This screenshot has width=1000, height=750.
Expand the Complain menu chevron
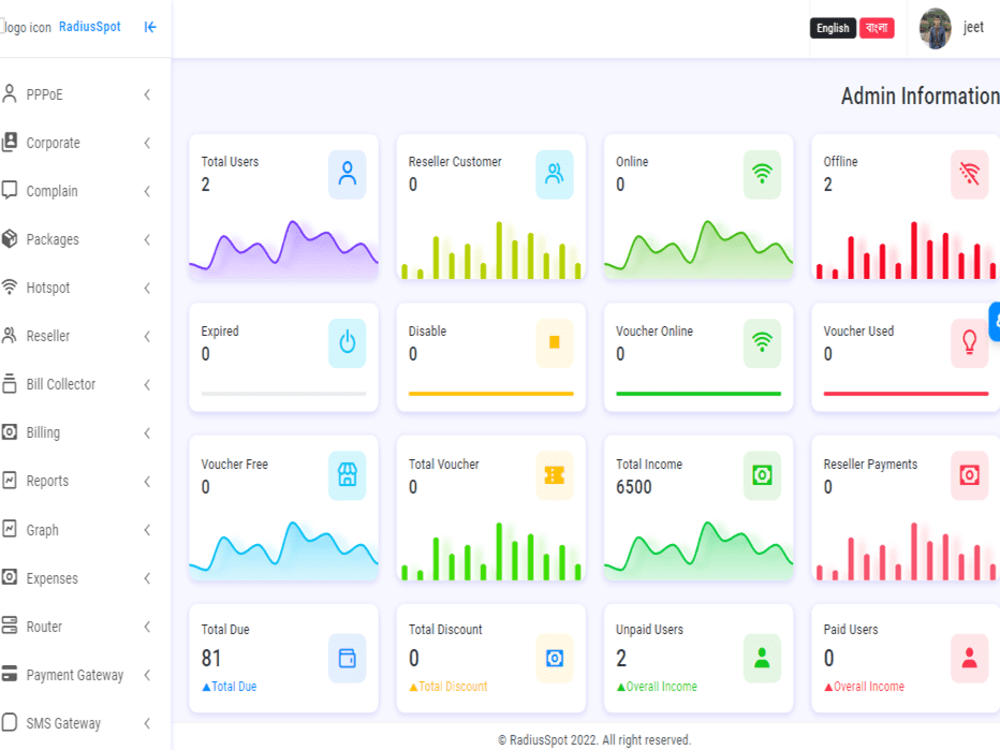tap(147, 191)
